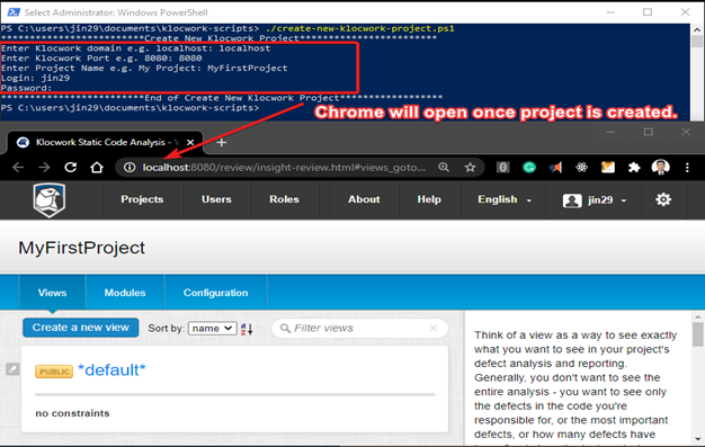Click the zoom magnifier in address bar
Image resolution: width=705 pixels, height=447 pixels.
tap(444, 167)
